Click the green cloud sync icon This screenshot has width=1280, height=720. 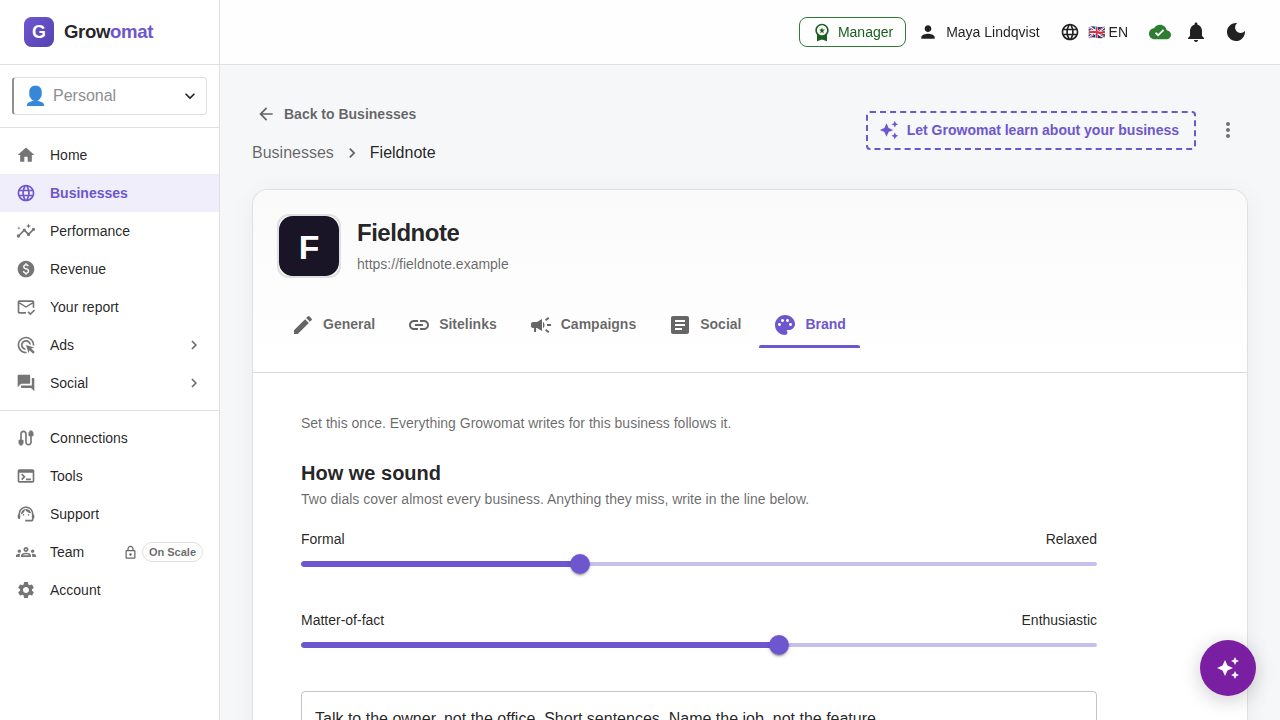click(x=1160, y=32)
